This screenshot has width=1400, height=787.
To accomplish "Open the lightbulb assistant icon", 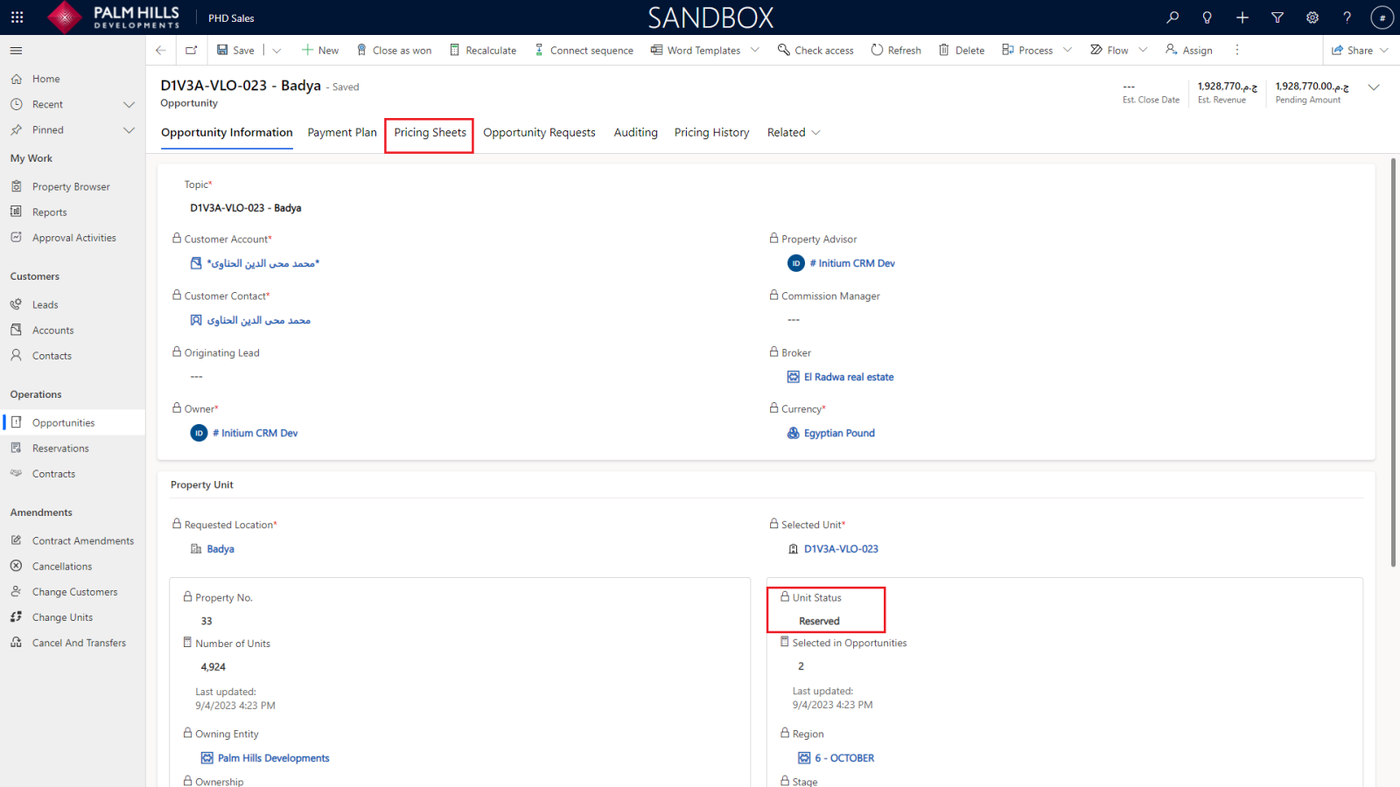I will [x=1207, y=17].
